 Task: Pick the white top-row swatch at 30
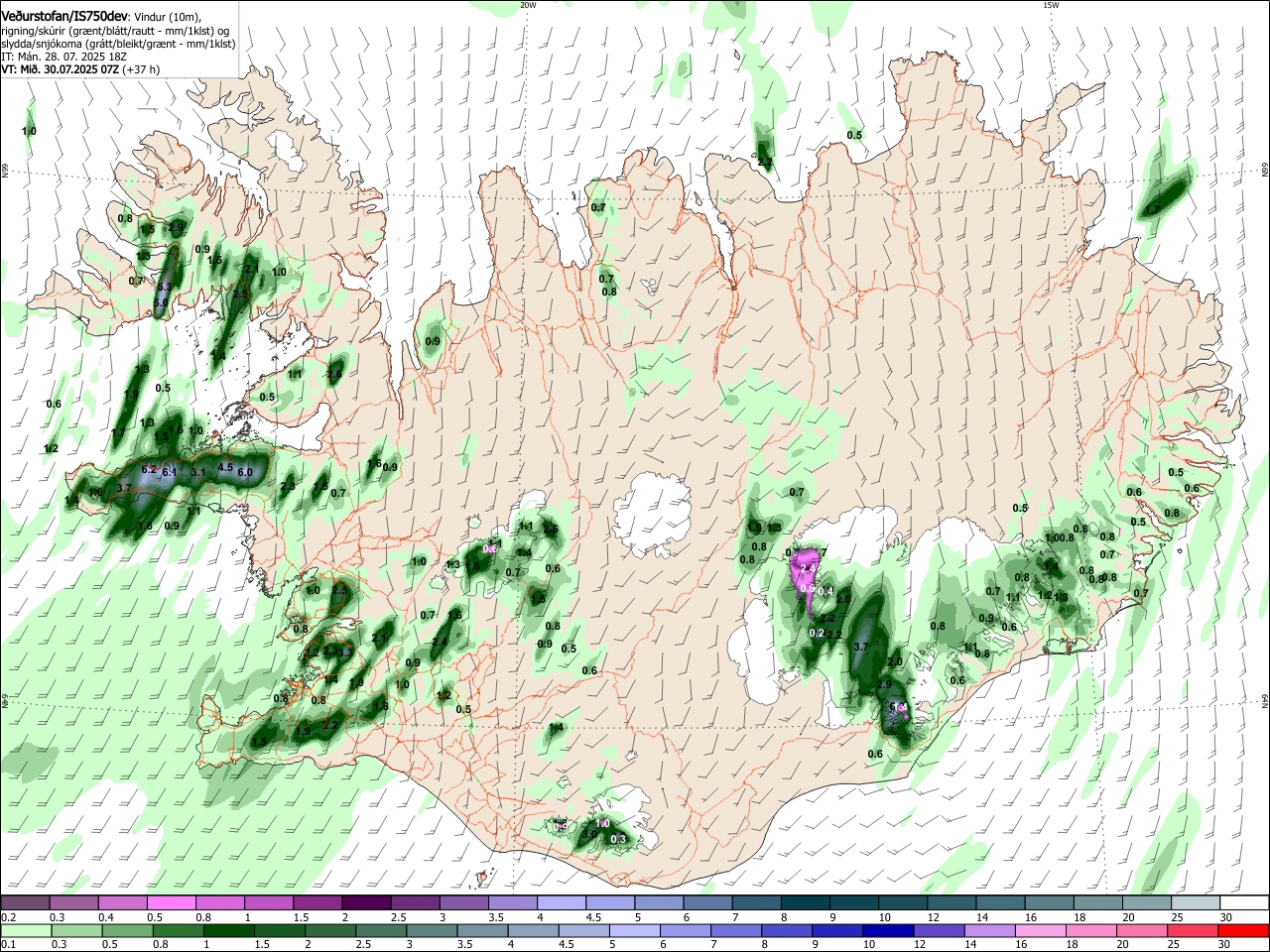pos(1242,903)
